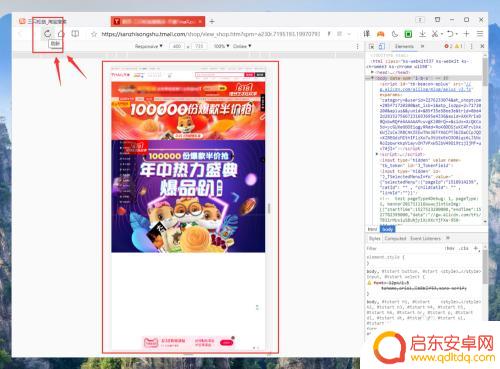Image resolution: width=500 pixels, height=369 pixels.
Task: Open the browser hamburger main menu
Action: (480, 34)
